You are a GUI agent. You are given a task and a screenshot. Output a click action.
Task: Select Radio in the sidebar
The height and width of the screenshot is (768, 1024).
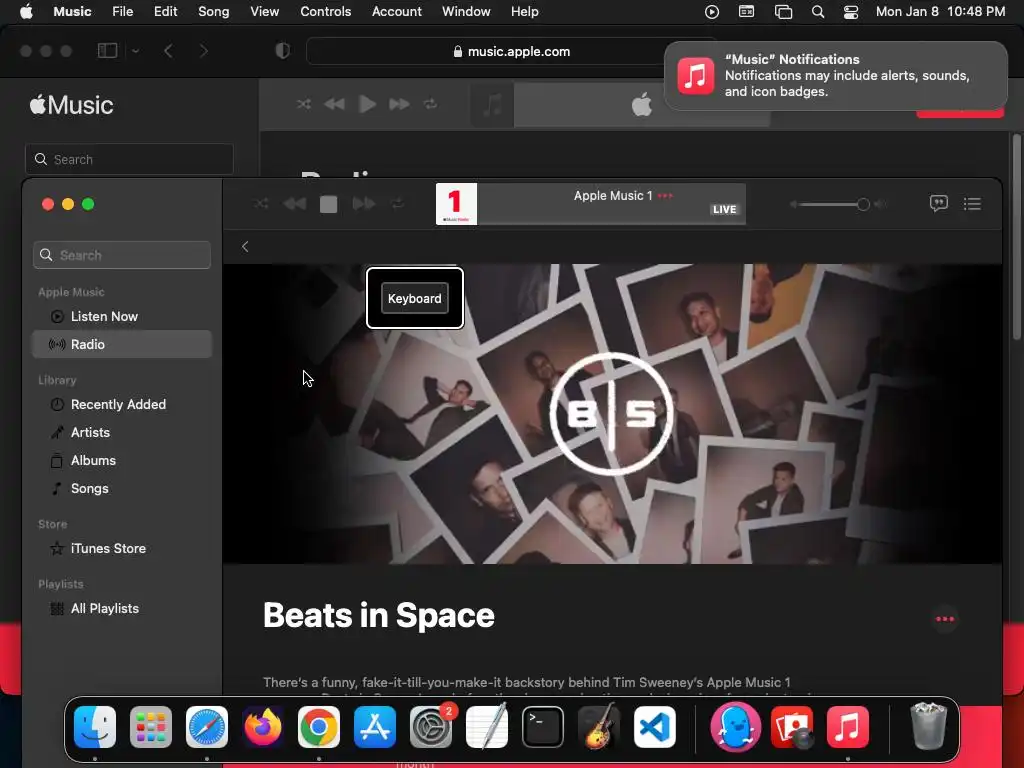pyautogui.click(x=122, y=344)
